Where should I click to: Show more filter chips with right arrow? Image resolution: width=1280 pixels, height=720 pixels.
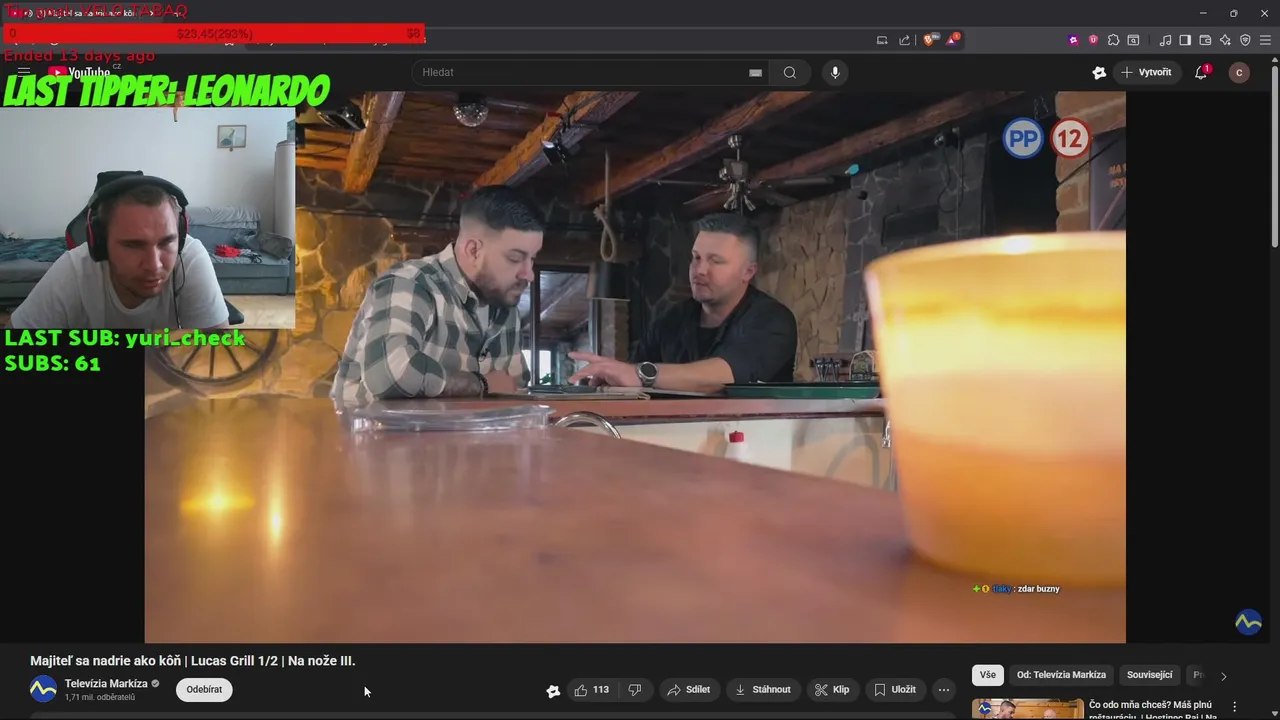[1223, 676]
